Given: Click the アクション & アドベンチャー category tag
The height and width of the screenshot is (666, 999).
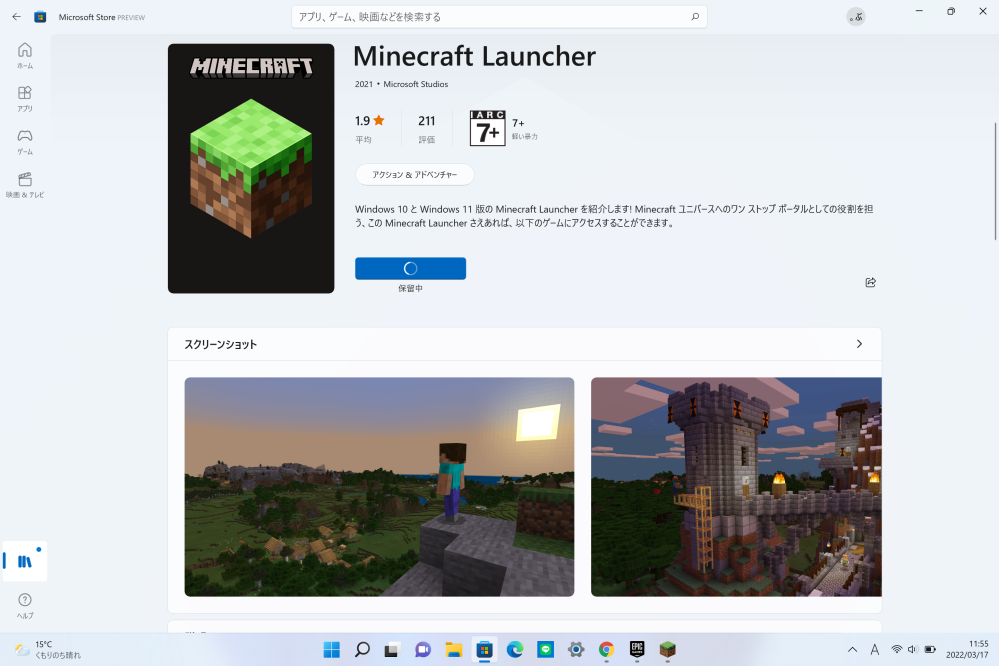Looking at the screenshot, I should click(414, 175).
